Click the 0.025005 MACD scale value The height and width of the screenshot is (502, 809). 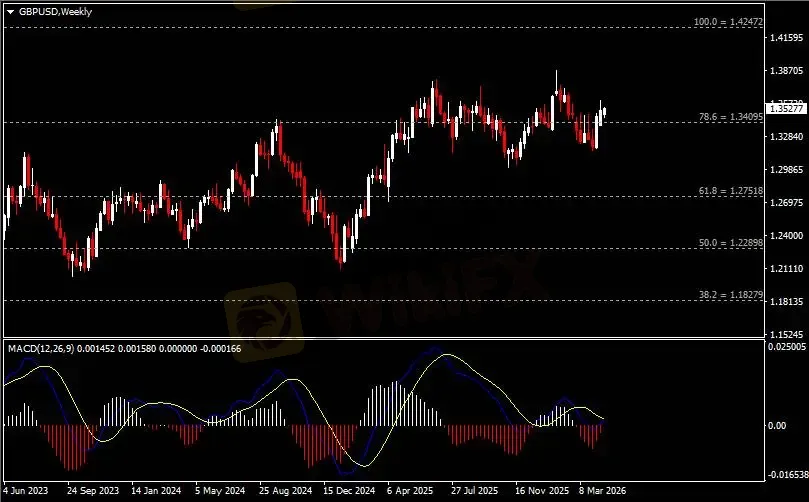(787, 347)
